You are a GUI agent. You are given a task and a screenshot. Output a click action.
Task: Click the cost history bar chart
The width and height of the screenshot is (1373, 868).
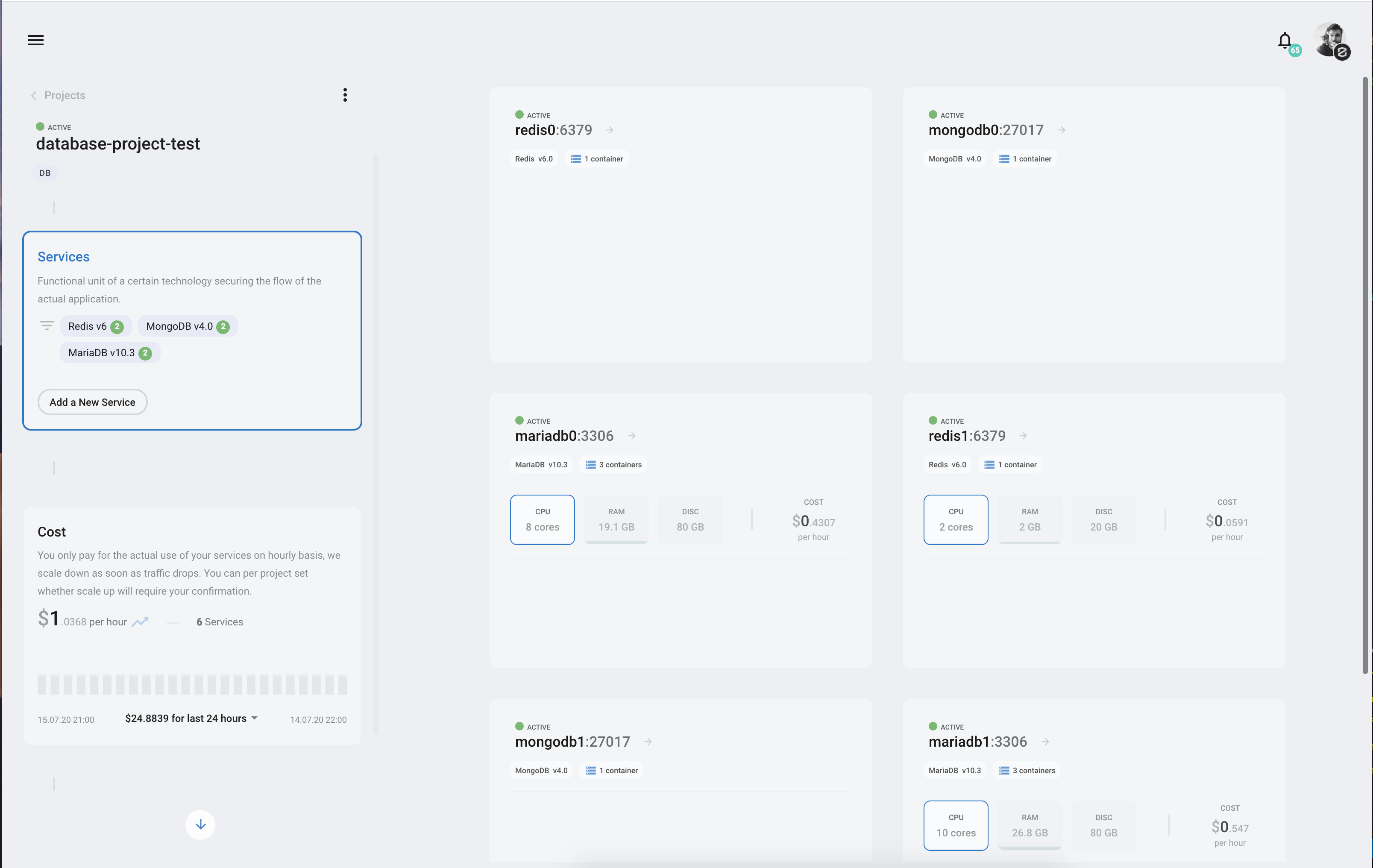pyautogui.click(x=192, y=684)
